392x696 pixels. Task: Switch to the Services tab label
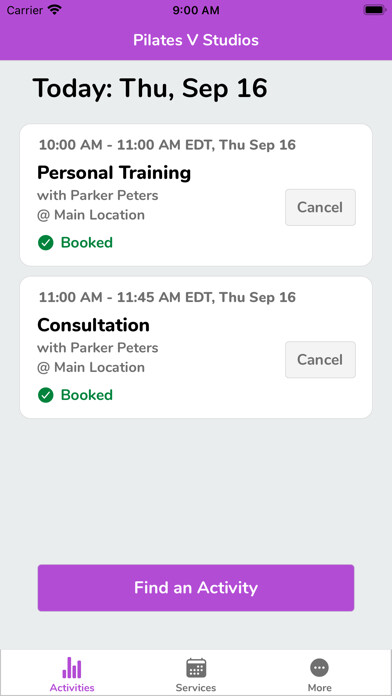tap(196, 688)
